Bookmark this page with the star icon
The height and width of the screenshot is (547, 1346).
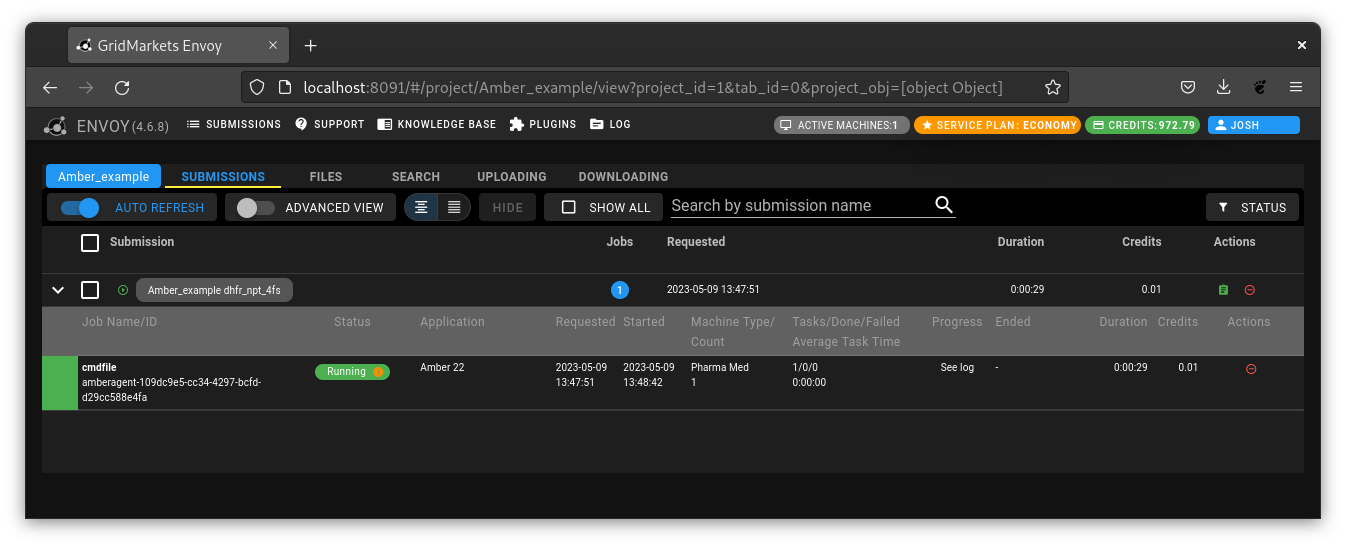click(1052, 88)
